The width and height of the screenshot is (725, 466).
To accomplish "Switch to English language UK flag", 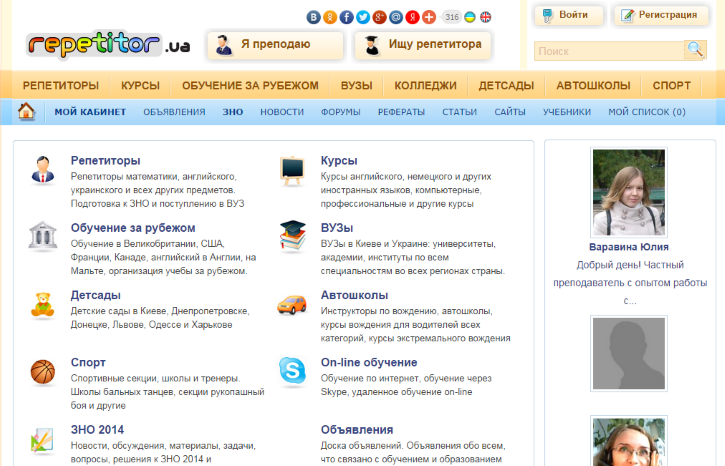I will (485, 17).
